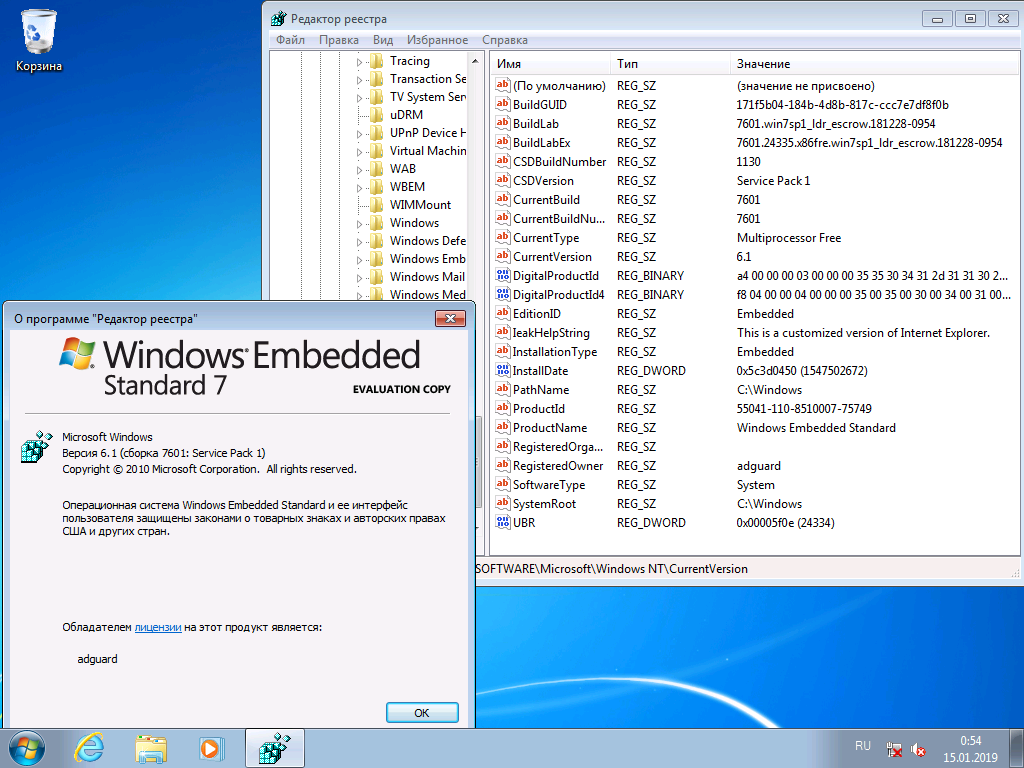Click the folder icon next to WIMMount
Screen dimensions: 1024x768
click(376, 205)
